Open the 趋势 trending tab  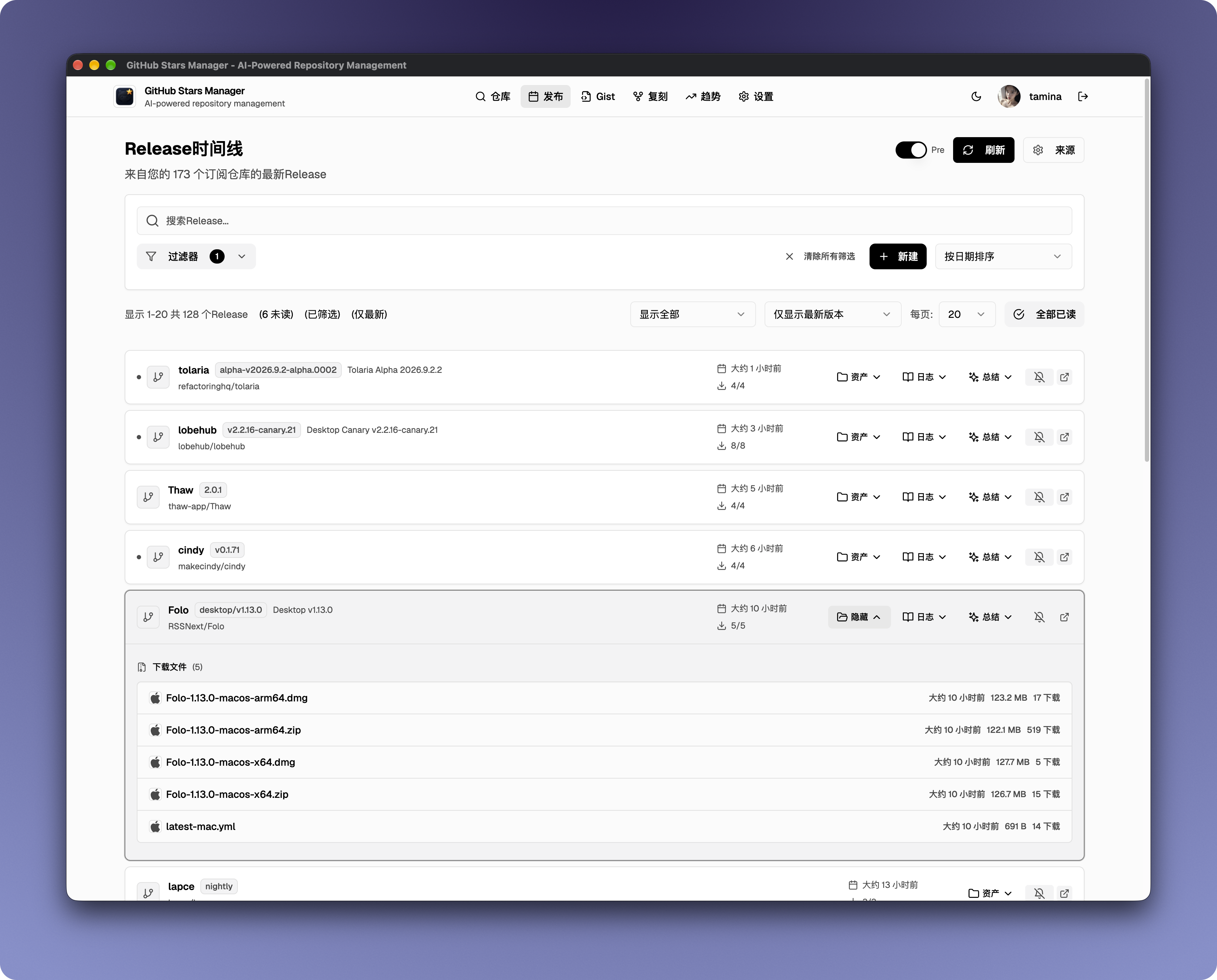[703, 96]
